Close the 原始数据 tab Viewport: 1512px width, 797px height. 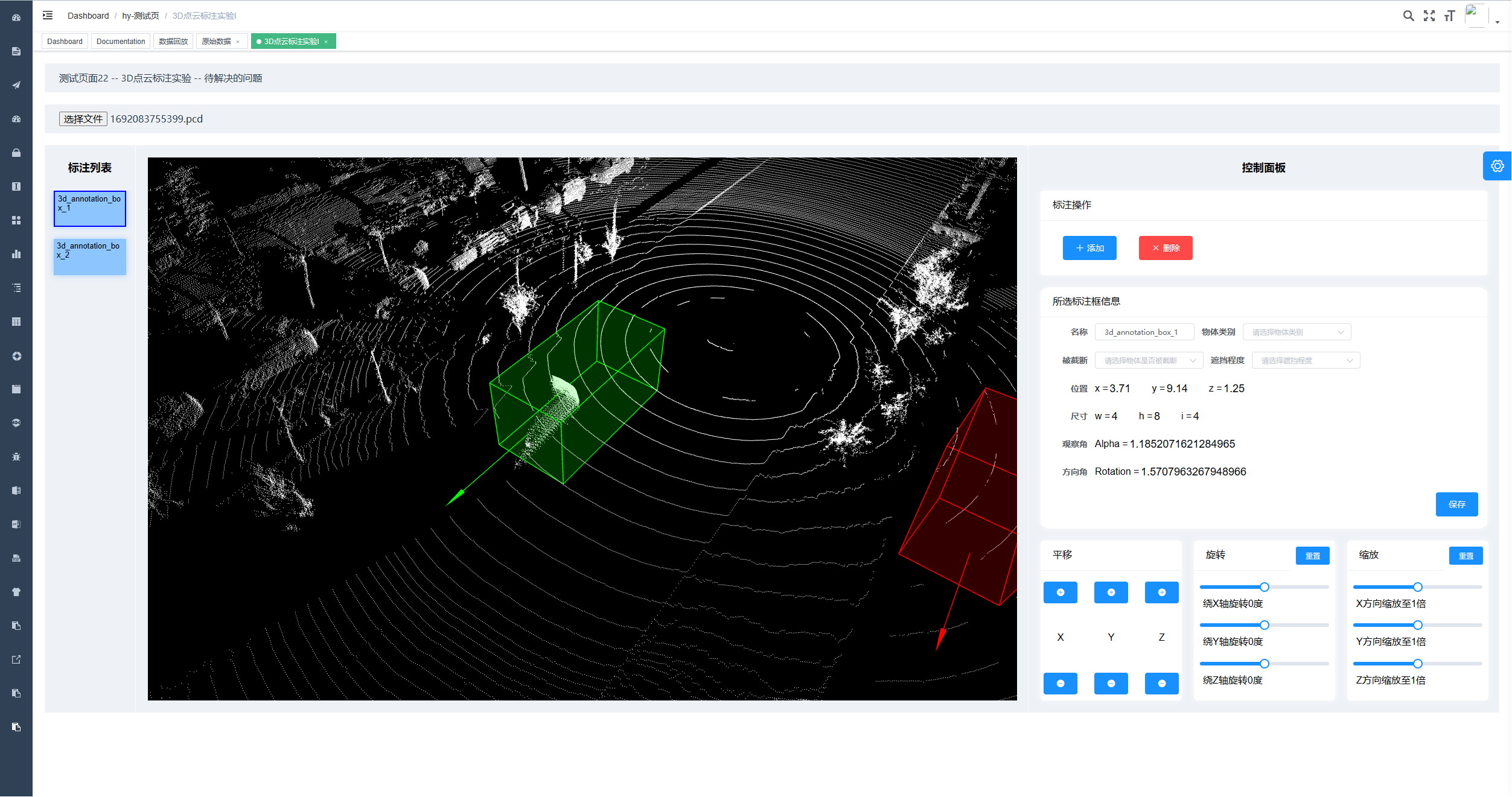pos(238,42)
